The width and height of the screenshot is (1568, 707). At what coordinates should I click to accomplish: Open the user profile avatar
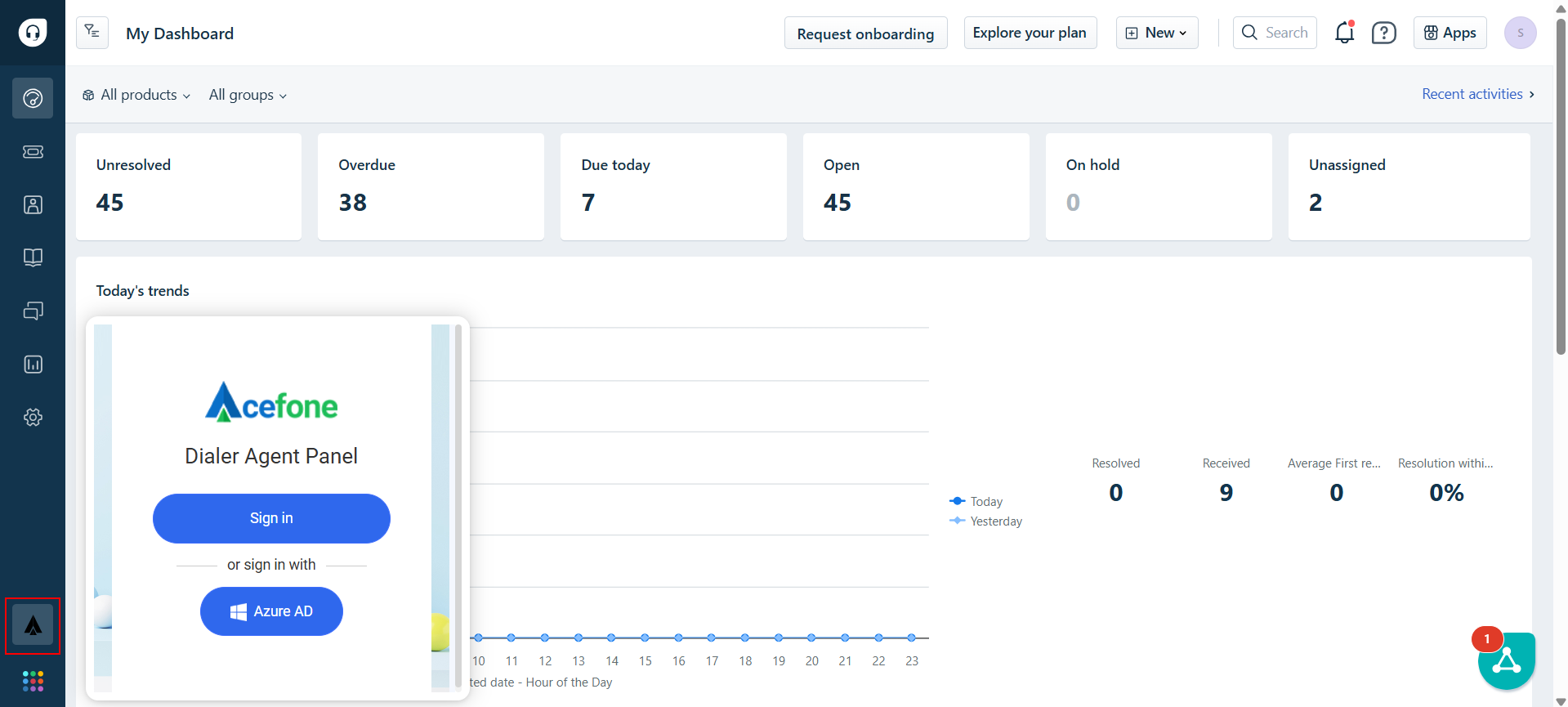tap(1520, 33)
